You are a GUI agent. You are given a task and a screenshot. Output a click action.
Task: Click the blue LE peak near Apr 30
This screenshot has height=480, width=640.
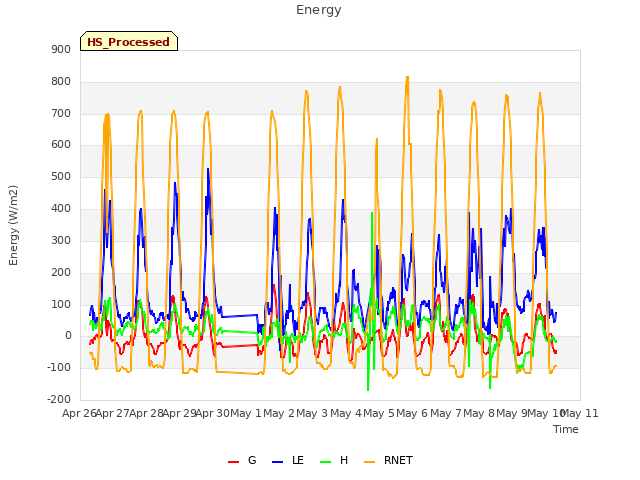[208, 169]
